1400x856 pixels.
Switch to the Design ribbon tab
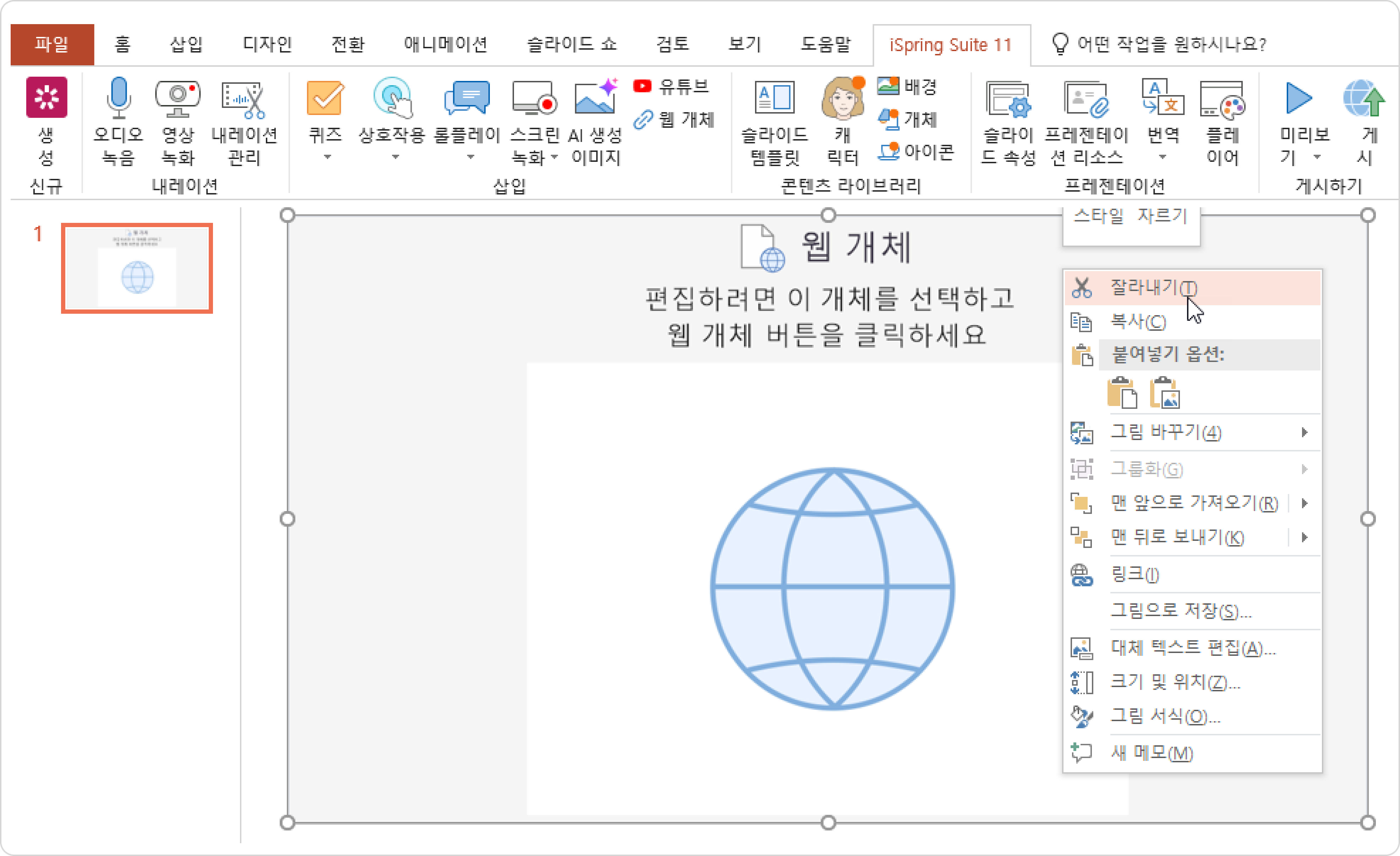(267, 44)
